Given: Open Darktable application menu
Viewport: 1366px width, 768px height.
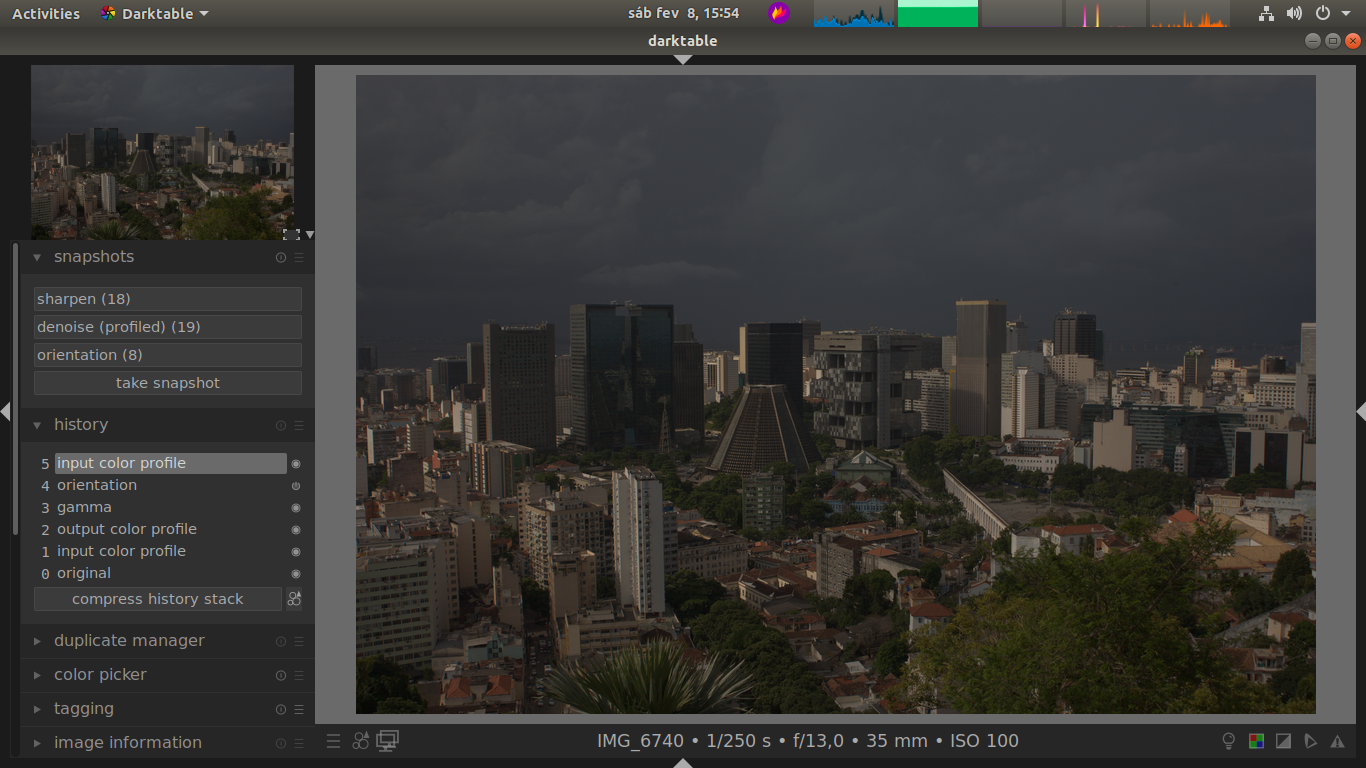Looking at the screenshot, I should (x=155, y=14).
